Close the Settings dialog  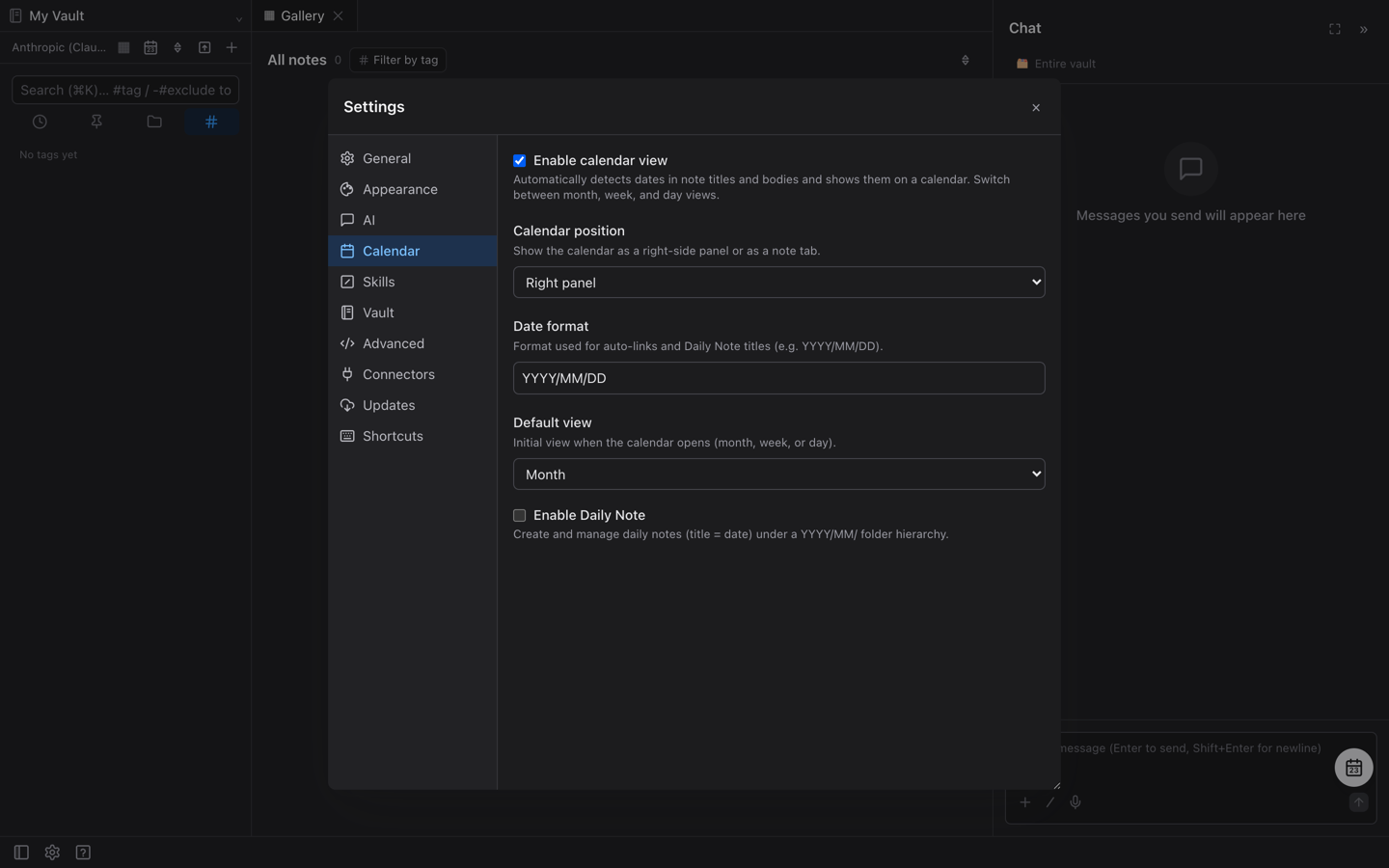[1036, 108]
